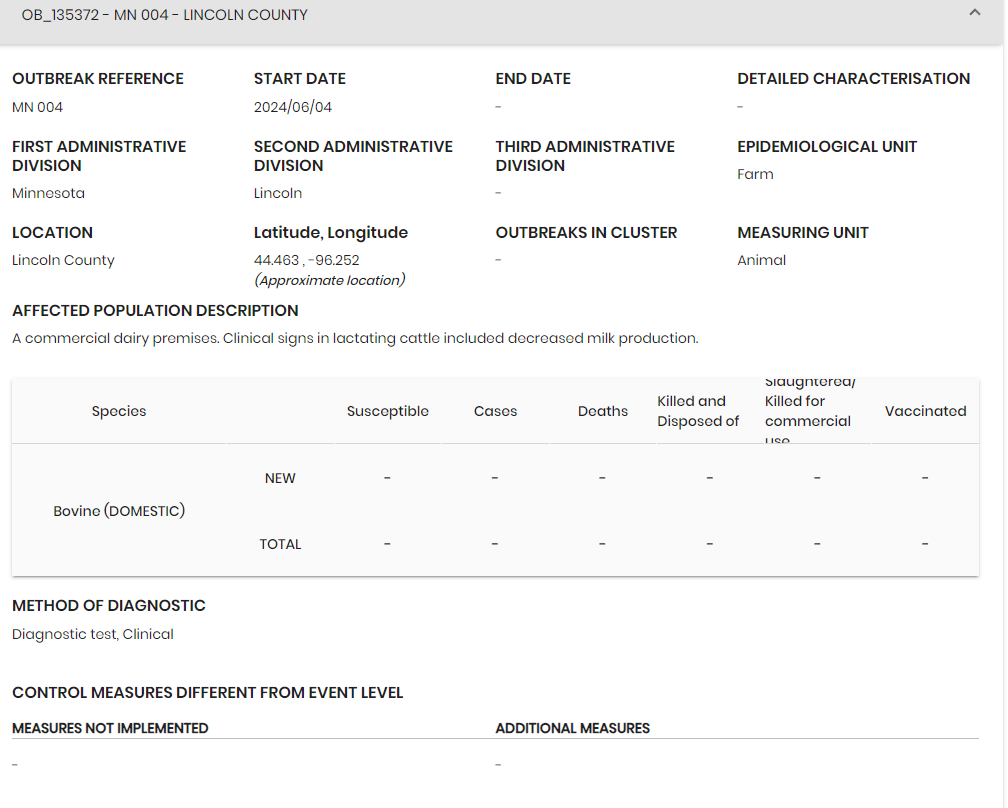Click the latitude longitude coordinates value
This screenshot has width=1008, height=808.
coord(306,260)
